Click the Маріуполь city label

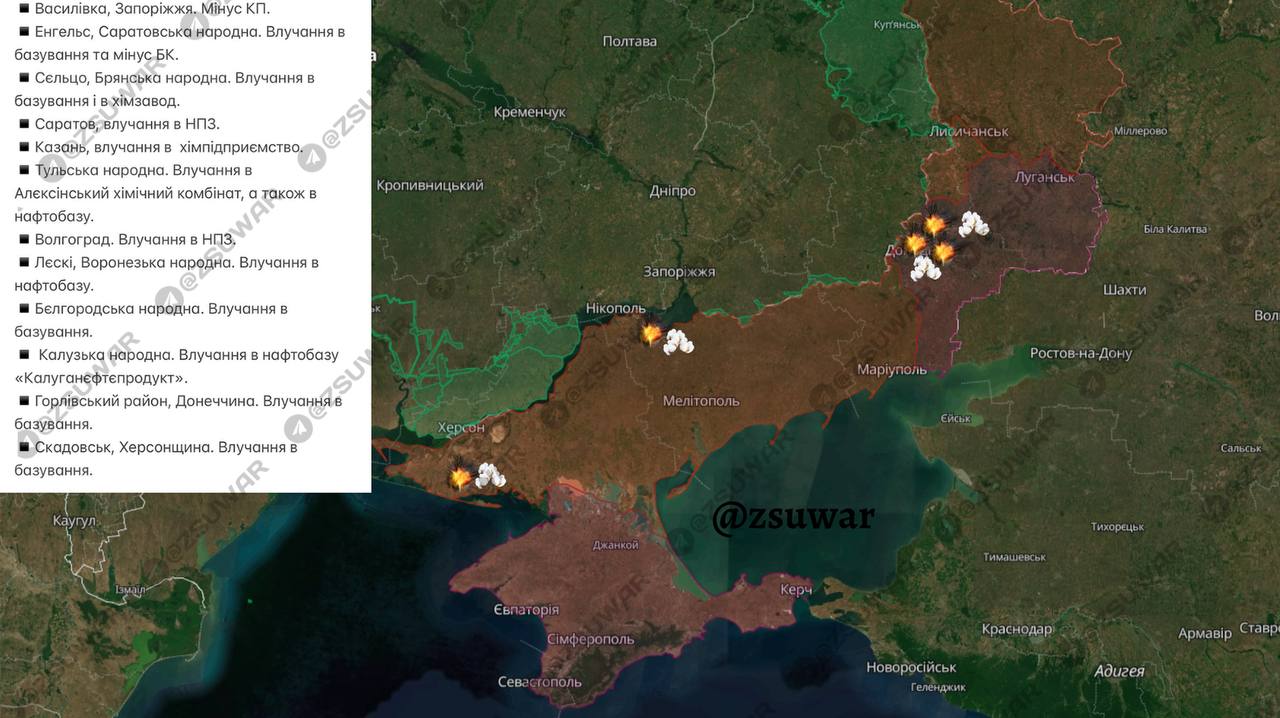(891, 370)
